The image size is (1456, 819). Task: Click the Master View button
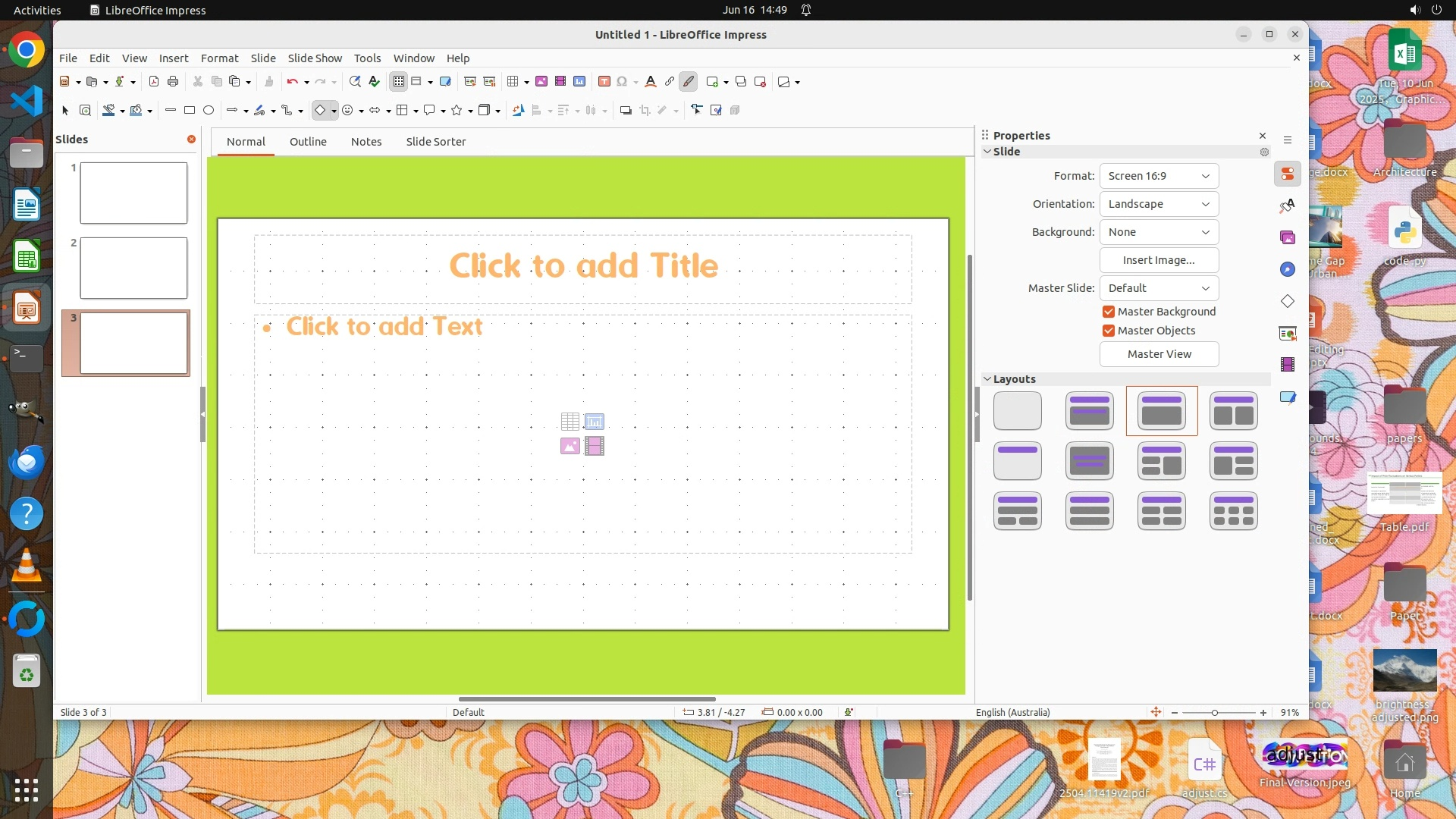pyautogui.click(x=1159, y=354)
